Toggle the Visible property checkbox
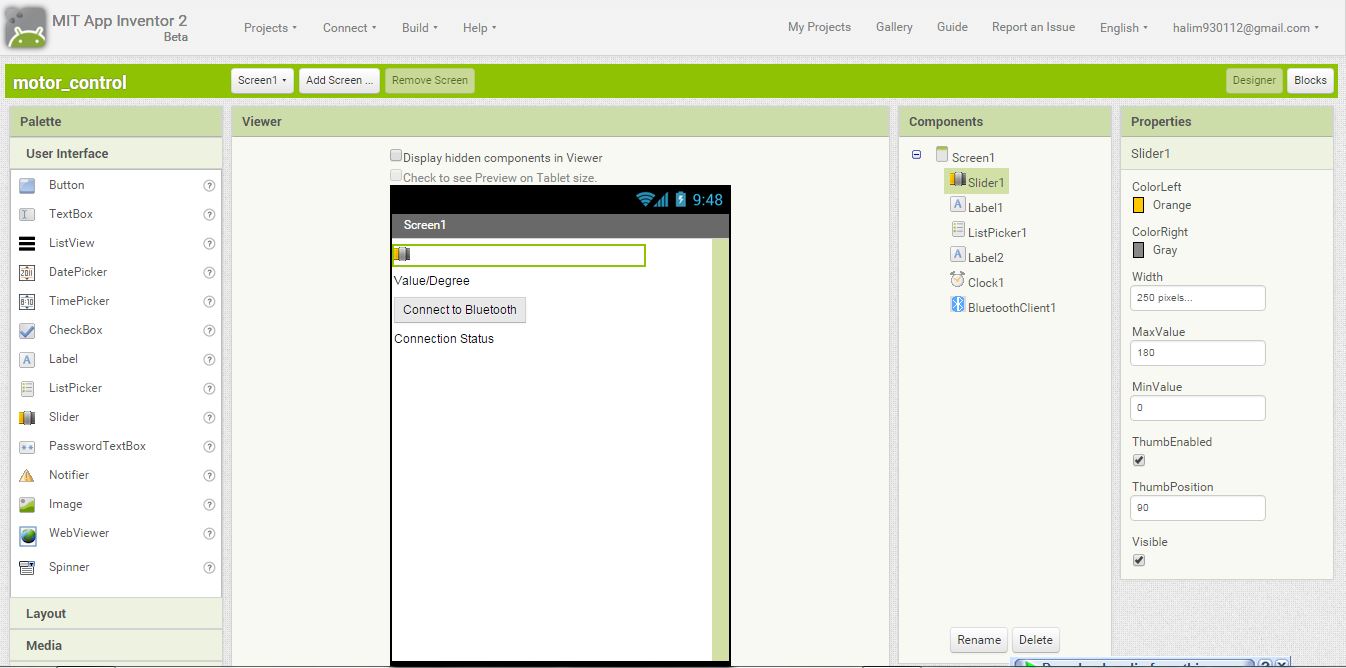The height and width of the screenshot is (668, 1346). click(1138, 560)
